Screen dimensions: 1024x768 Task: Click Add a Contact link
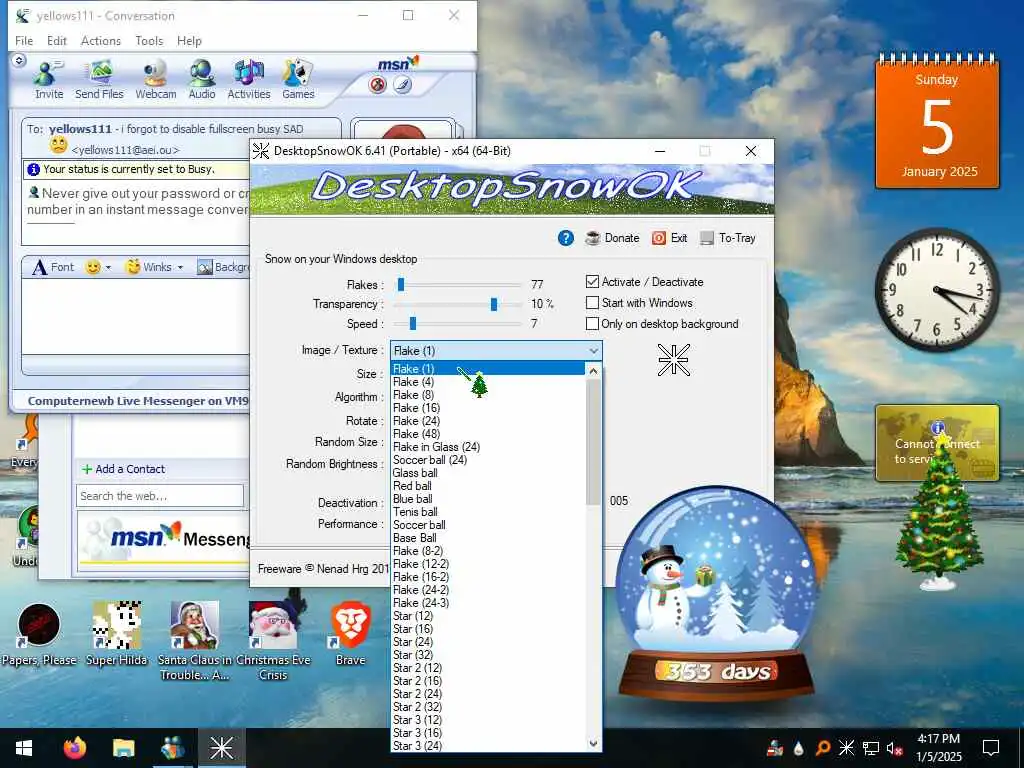click(123, 469)
